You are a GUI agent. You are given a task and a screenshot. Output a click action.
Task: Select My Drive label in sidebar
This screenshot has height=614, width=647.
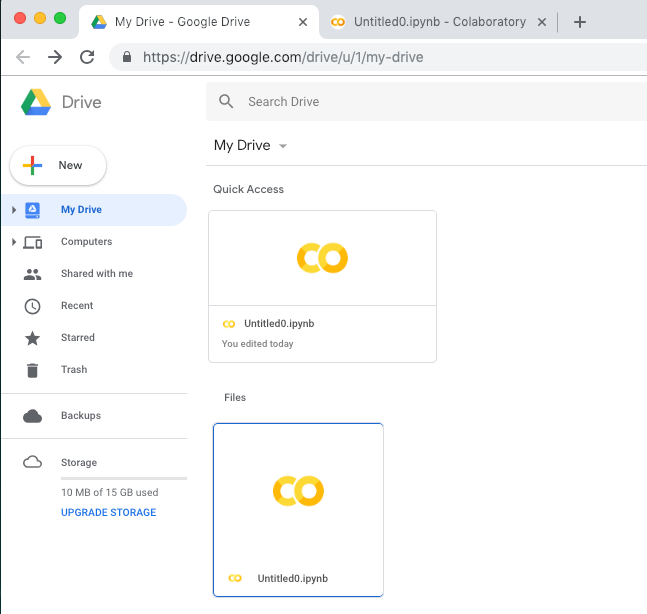pyautogui.click(x=81, y=210)
